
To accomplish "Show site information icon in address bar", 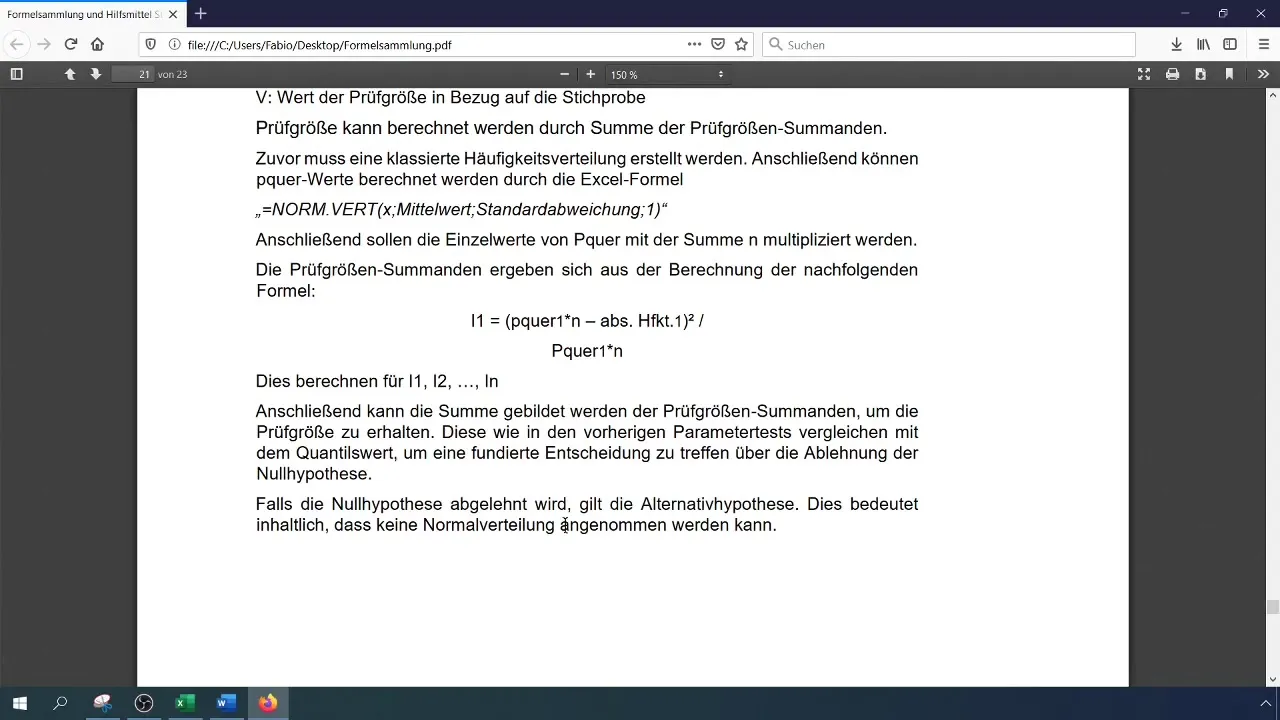I will 174,44.
